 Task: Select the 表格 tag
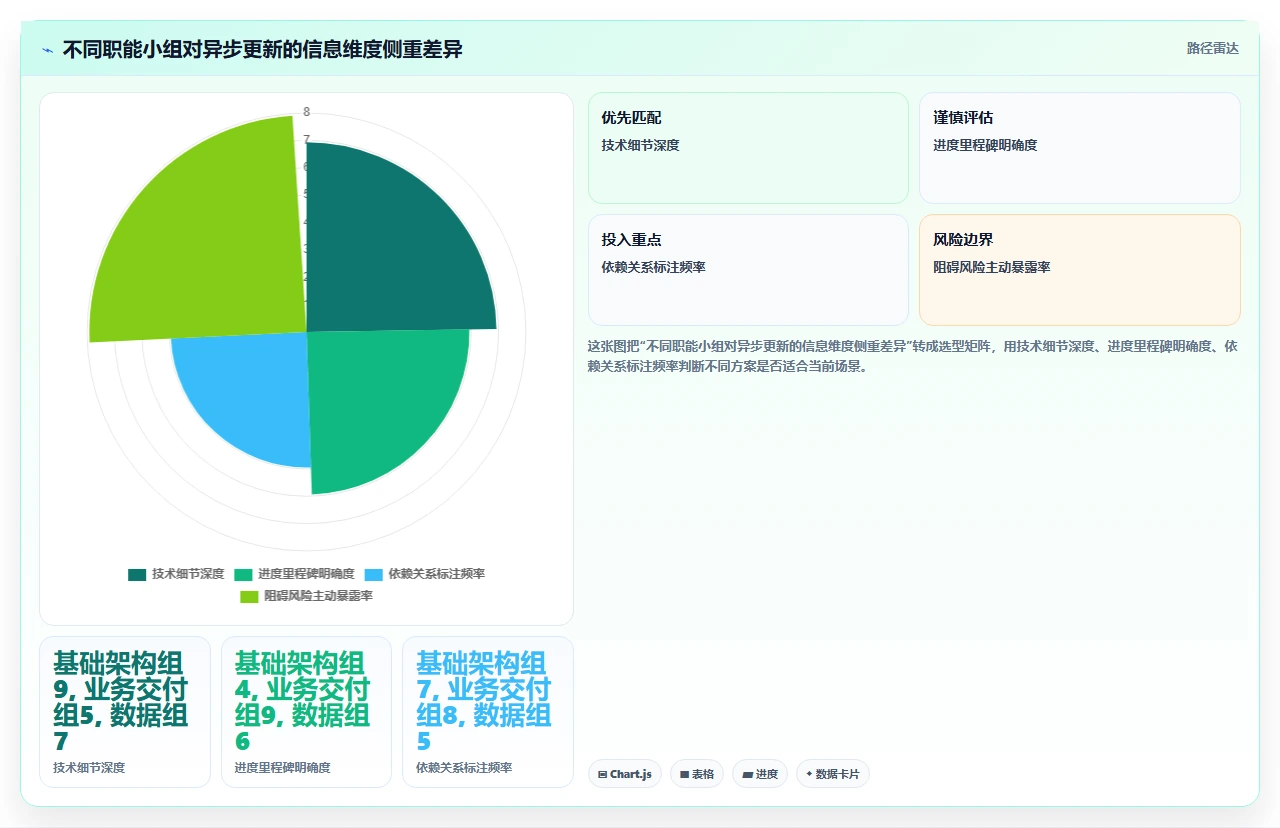(x=697, y=774)
